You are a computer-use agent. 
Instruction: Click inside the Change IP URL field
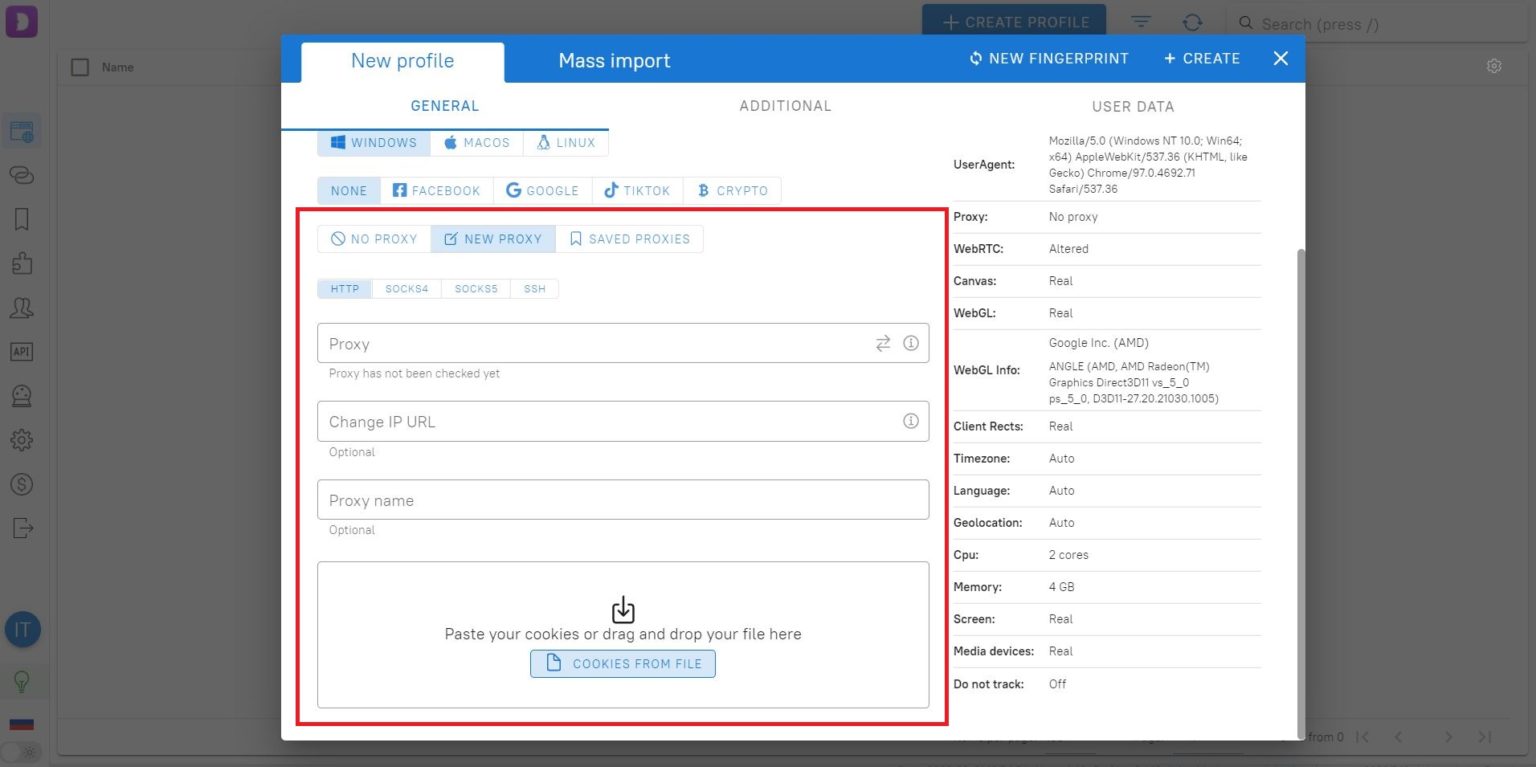click(600, 421)
